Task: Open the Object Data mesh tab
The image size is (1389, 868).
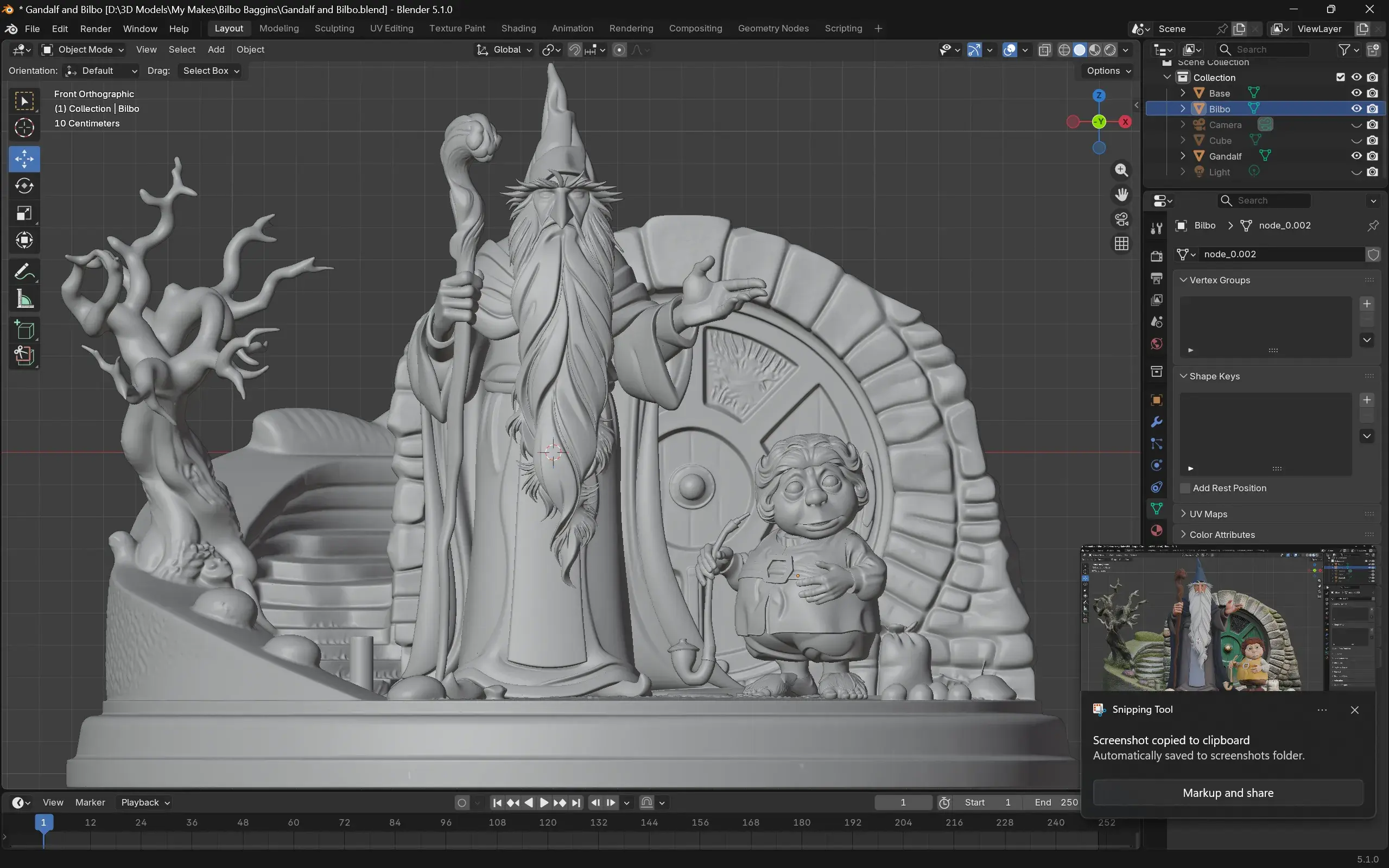Action: tap(1157, 509)
